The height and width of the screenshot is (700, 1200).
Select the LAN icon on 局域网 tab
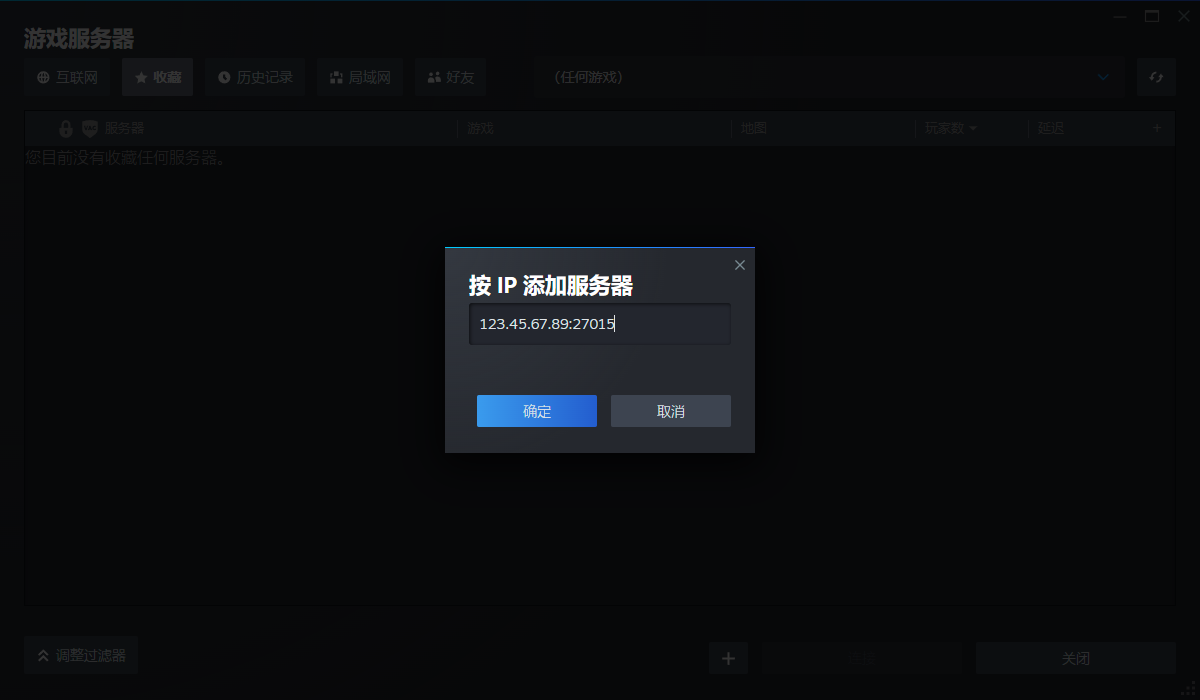(x=335, y=77)
